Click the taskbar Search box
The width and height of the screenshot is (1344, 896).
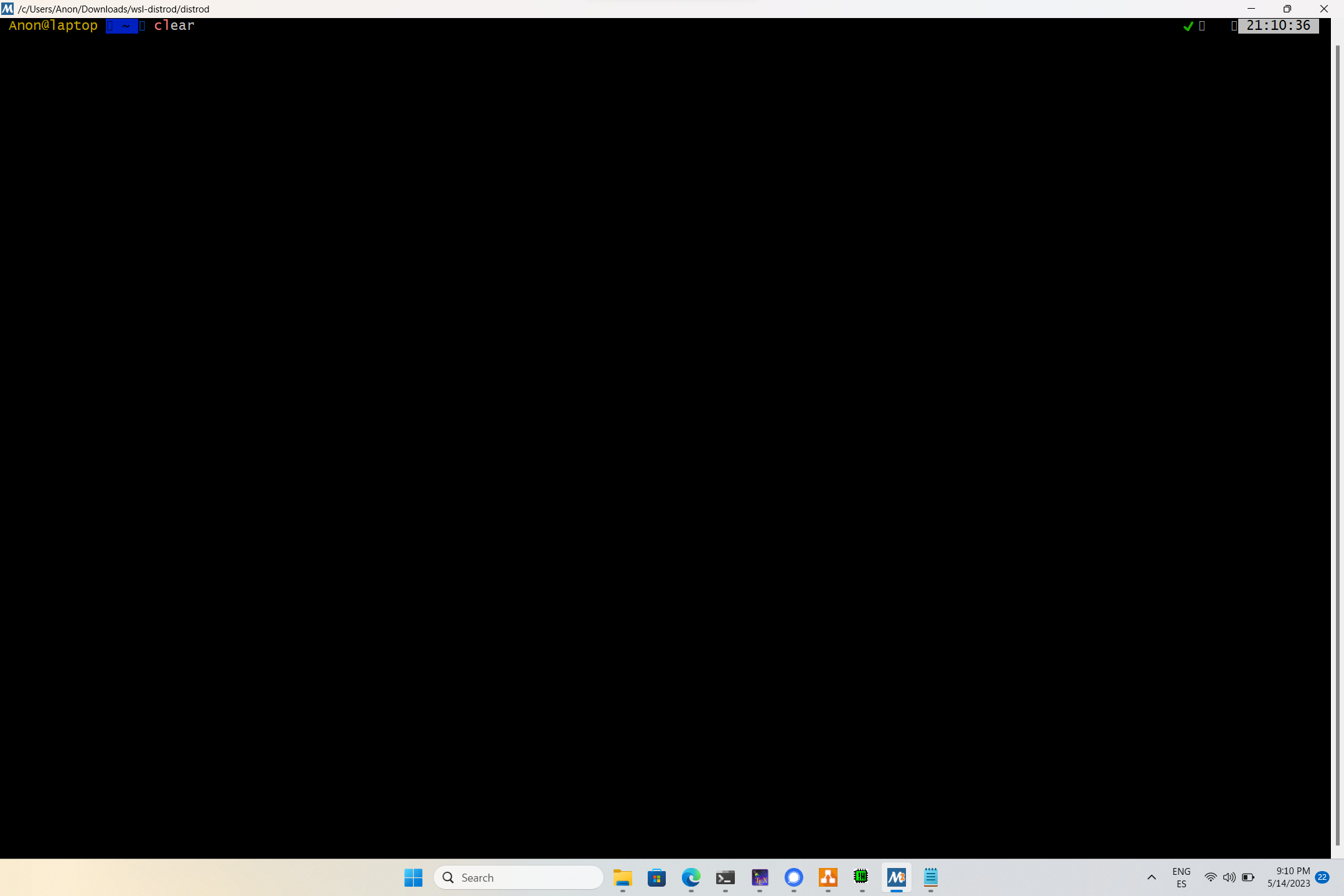coord(518,877)
